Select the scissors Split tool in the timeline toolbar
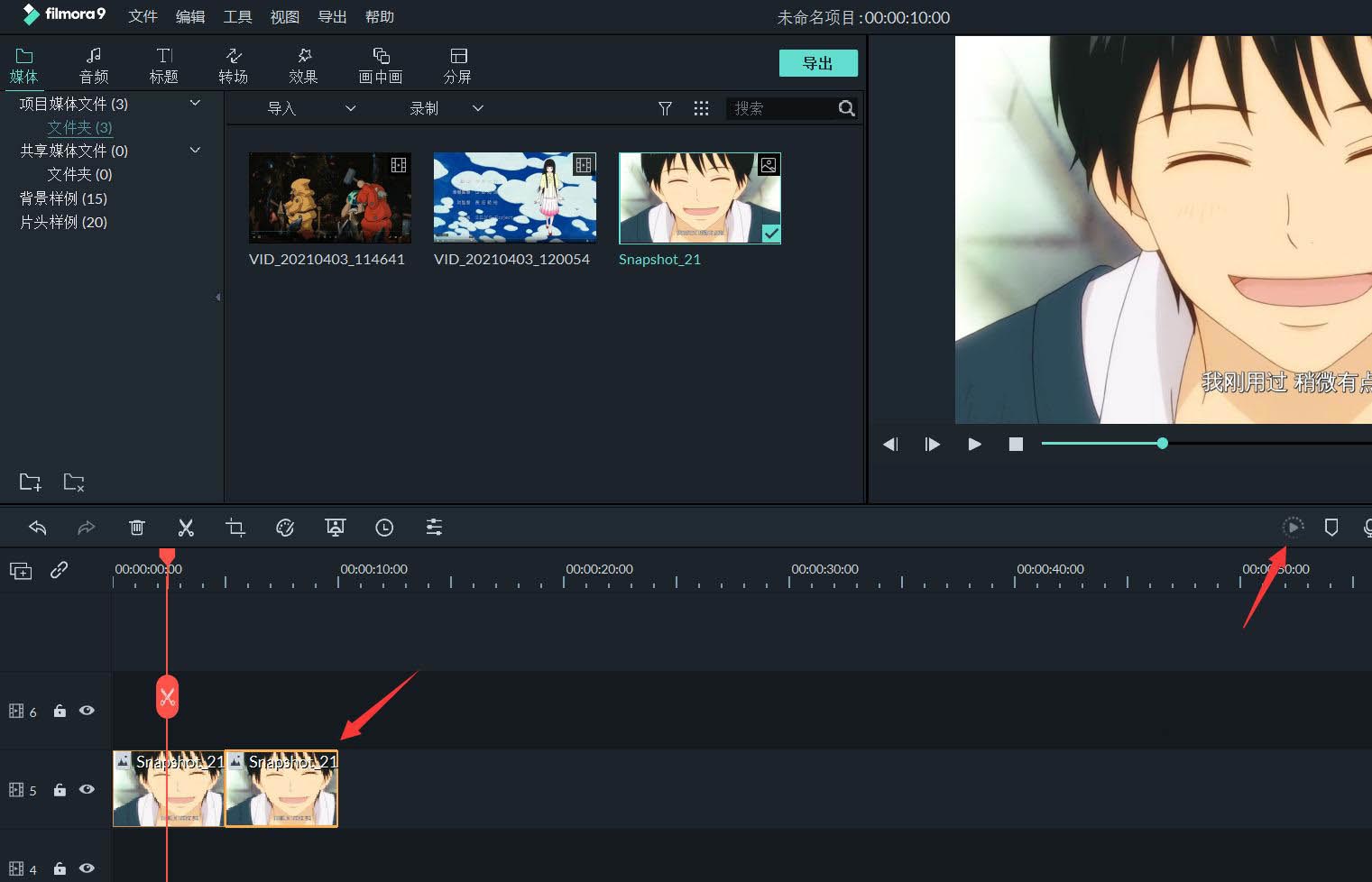This screenshot has height=882, width=1372. pyautogui.click(x=186, y=527)
